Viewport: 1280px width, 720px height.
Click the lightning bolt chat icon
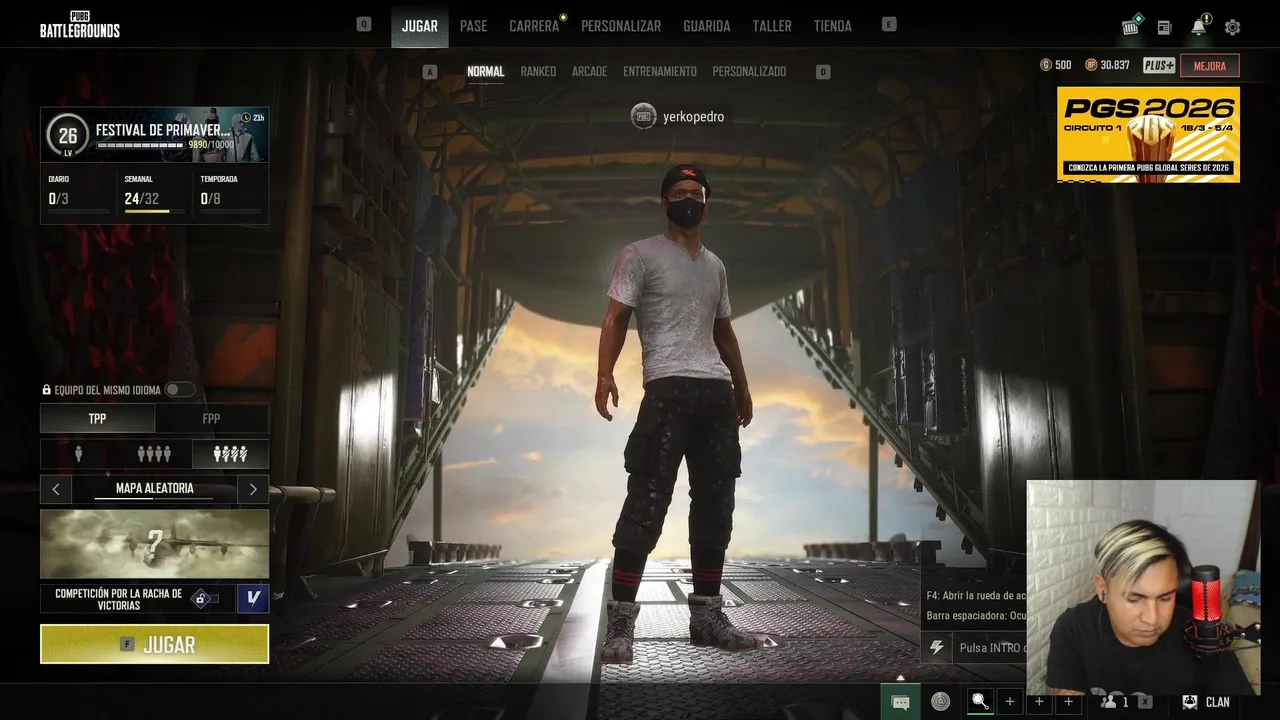(937, 648)
